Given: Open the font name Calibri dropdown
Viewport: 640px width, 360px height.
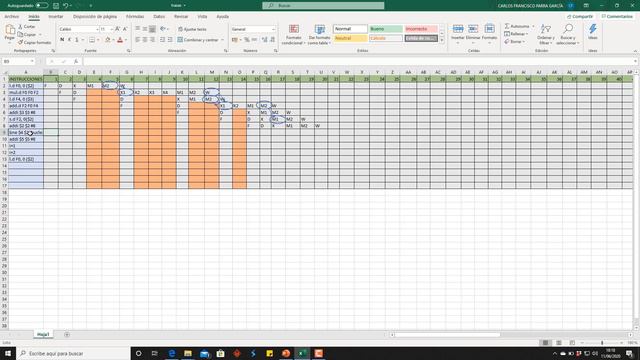Looking at the screenshot, I should 98,29.
